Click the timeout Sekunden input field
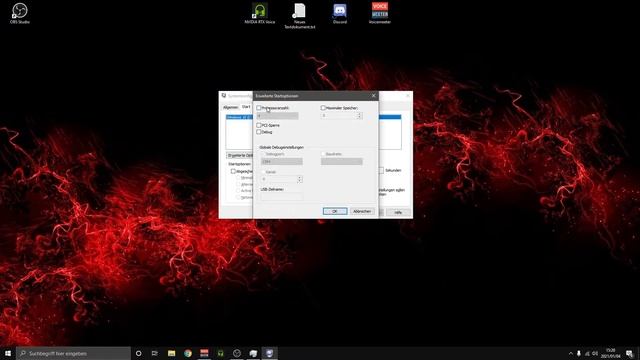Image resolution: width=640 pixels, height=360 pixels. click(380, 170)
